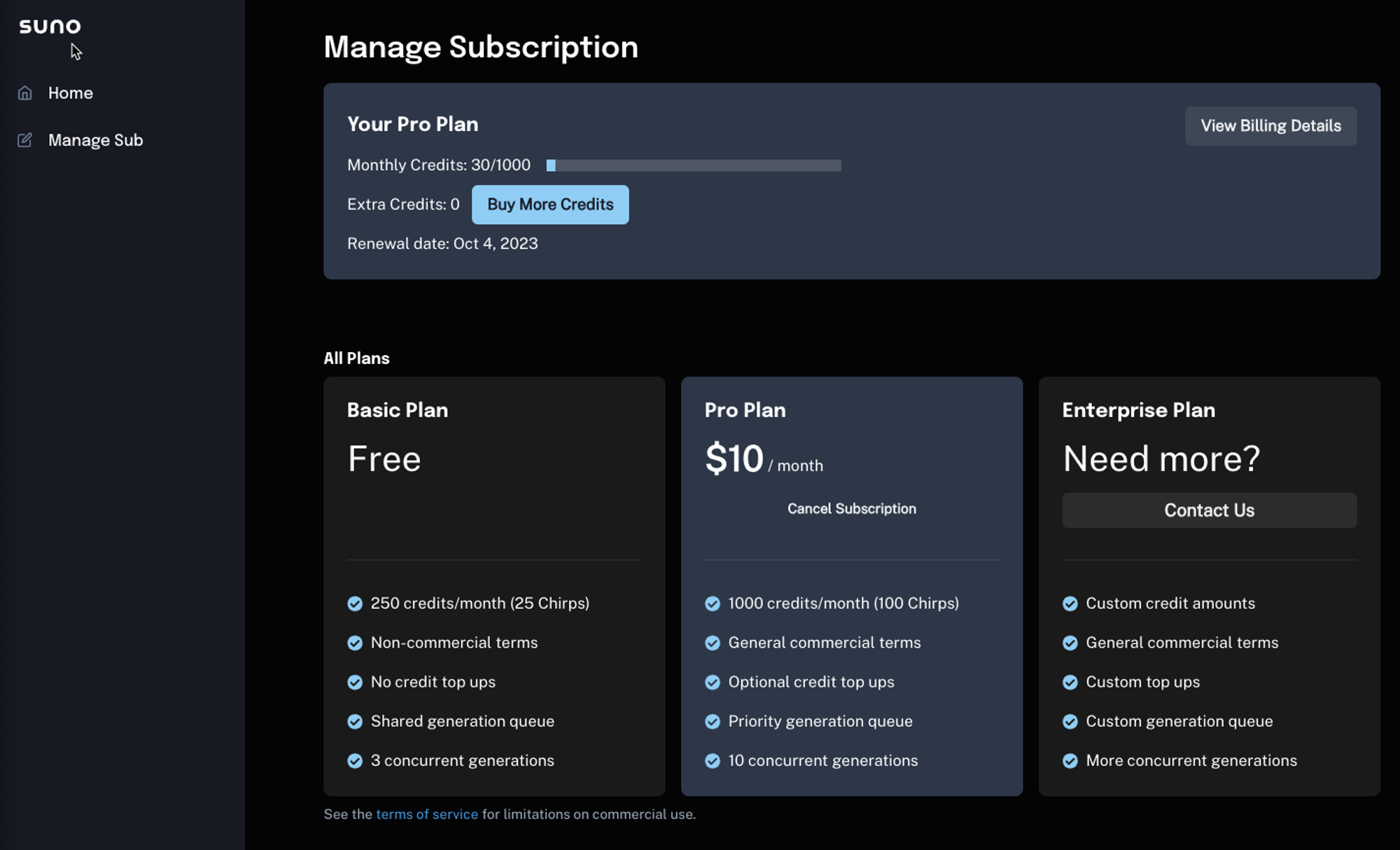This screenshot has height=850, width=1400.
Task: Open the Manage Sub sidebar item
Action: [95, 140]
